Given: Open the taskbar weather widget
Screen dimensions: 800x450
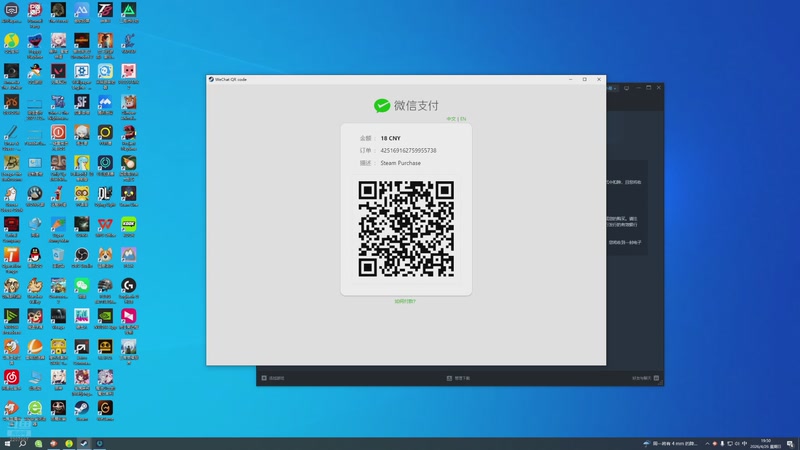Looking at the screenshot, I should [670, 444].
